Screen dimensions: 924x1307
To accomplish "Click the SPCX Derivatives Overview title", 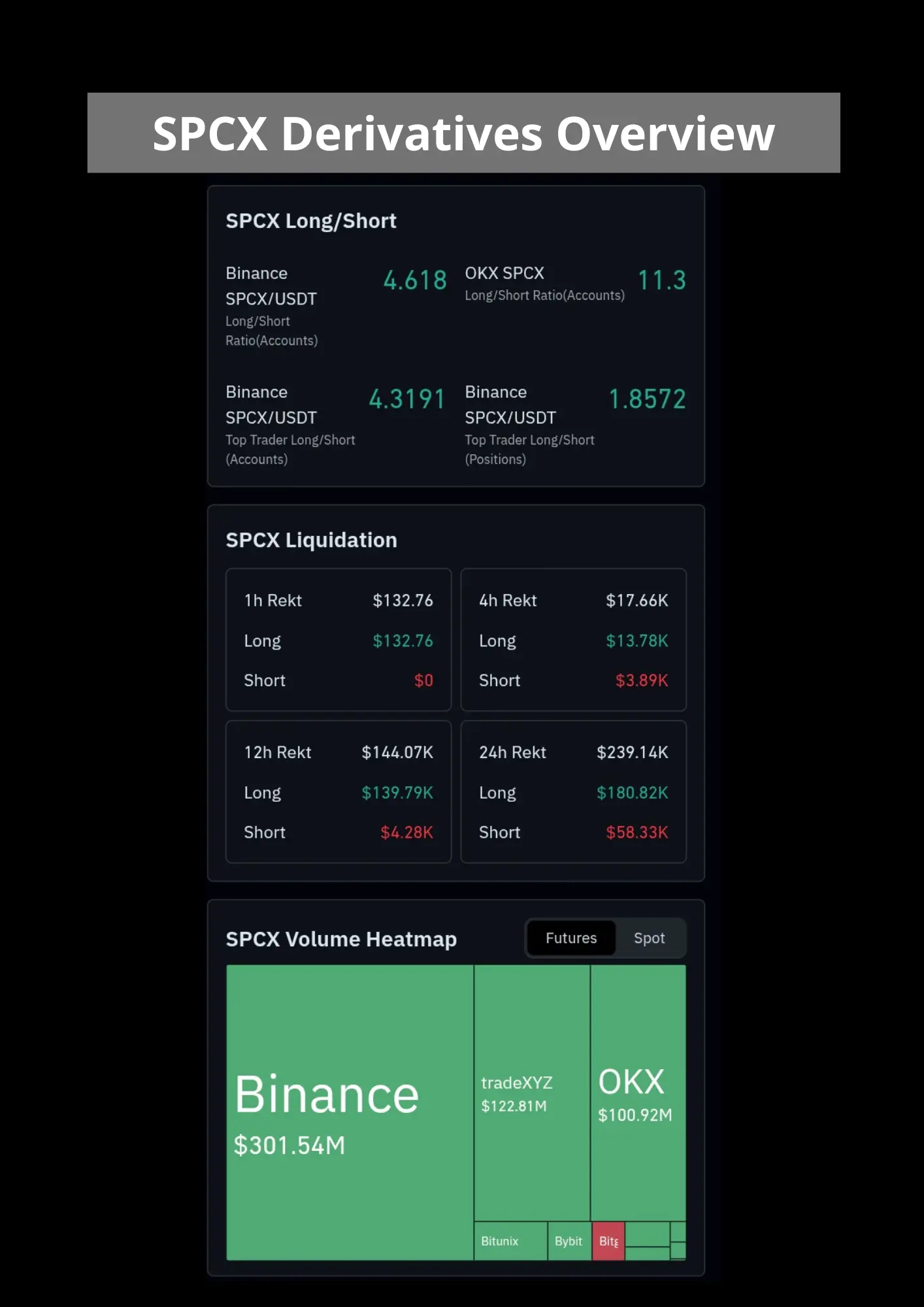I will [463, 134].
